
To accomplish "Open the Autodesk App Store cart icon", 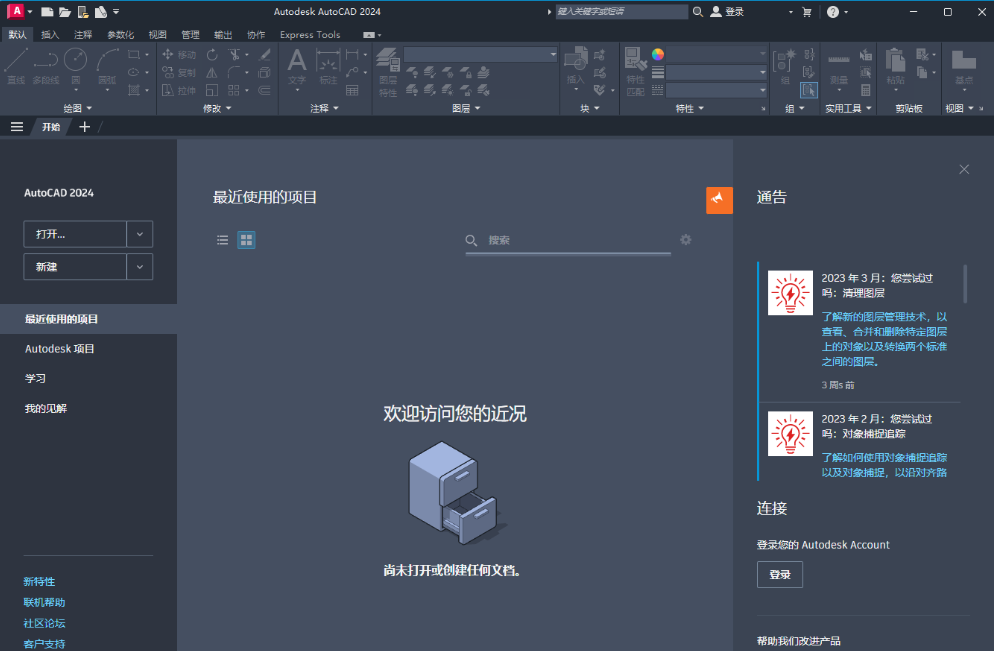I will (806, 11).
